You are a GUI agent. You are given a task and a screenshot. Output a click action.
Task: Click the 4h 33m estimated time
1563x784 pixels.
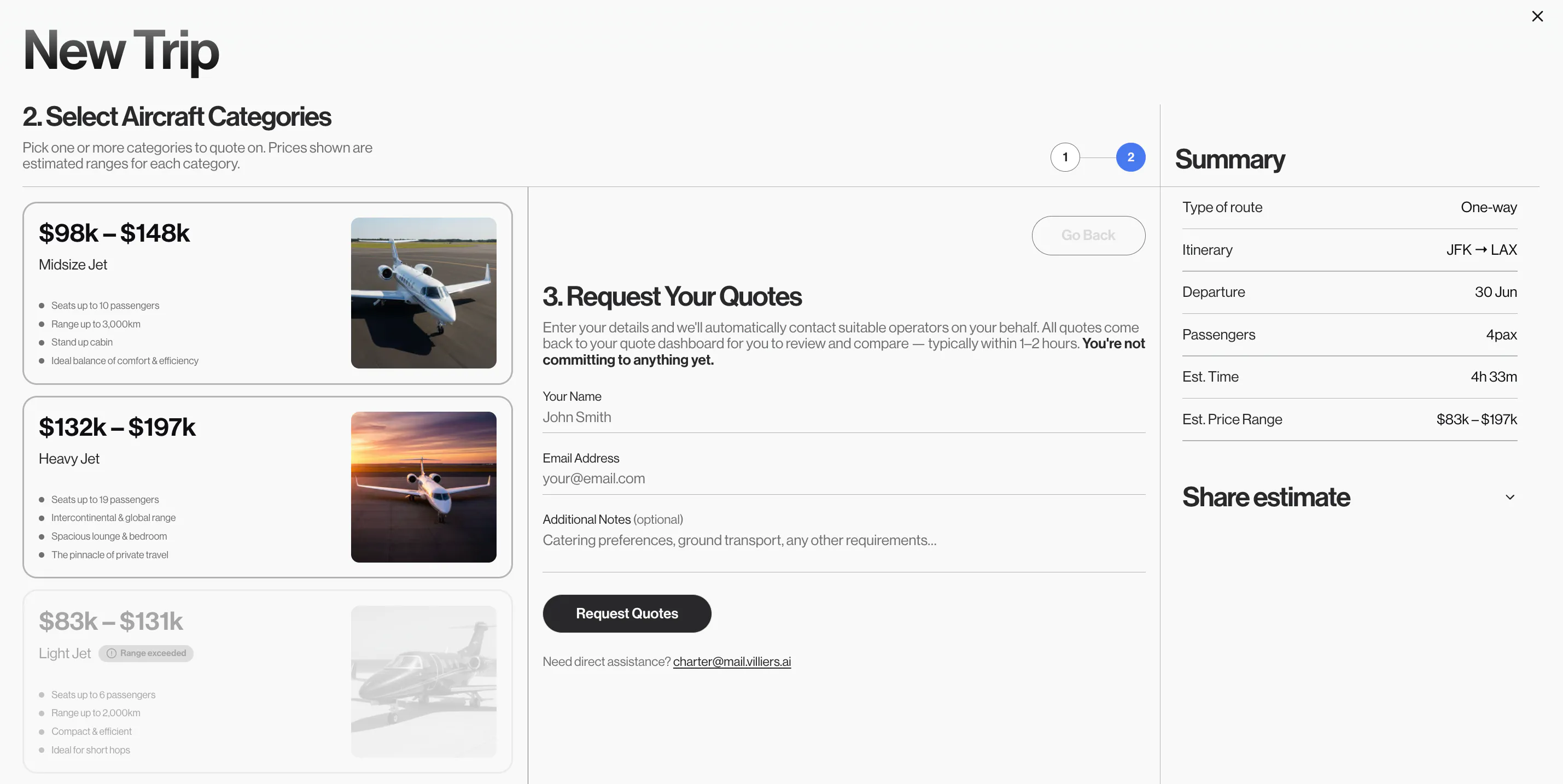pos(1493,377)
